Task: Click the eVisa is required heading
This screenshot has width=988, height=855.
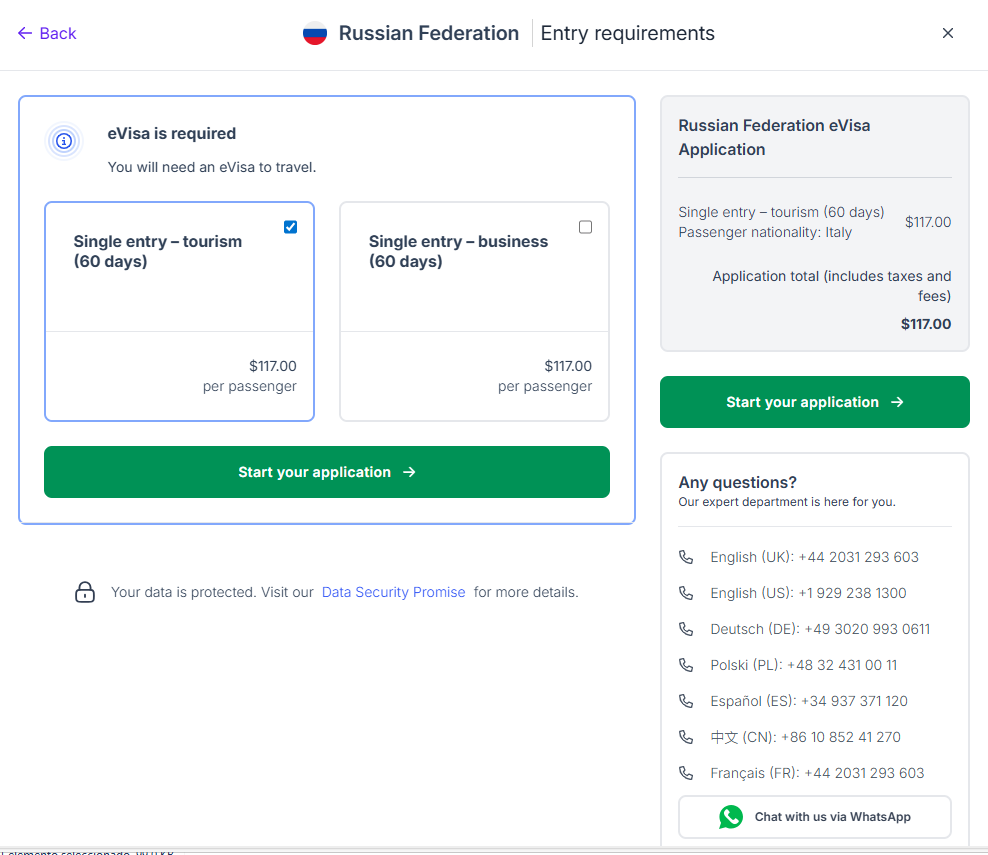Action: coord(171,134)
